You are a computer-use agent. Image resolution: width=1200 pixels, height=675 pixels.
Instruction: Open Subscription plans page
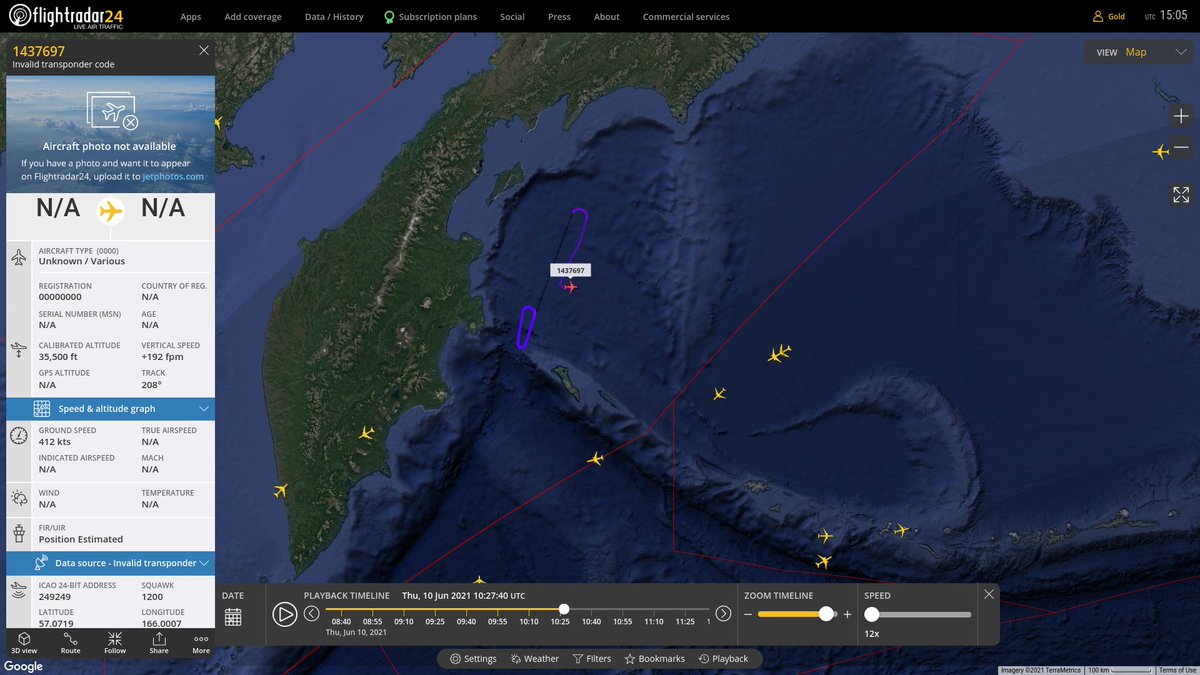click(430, 17)
